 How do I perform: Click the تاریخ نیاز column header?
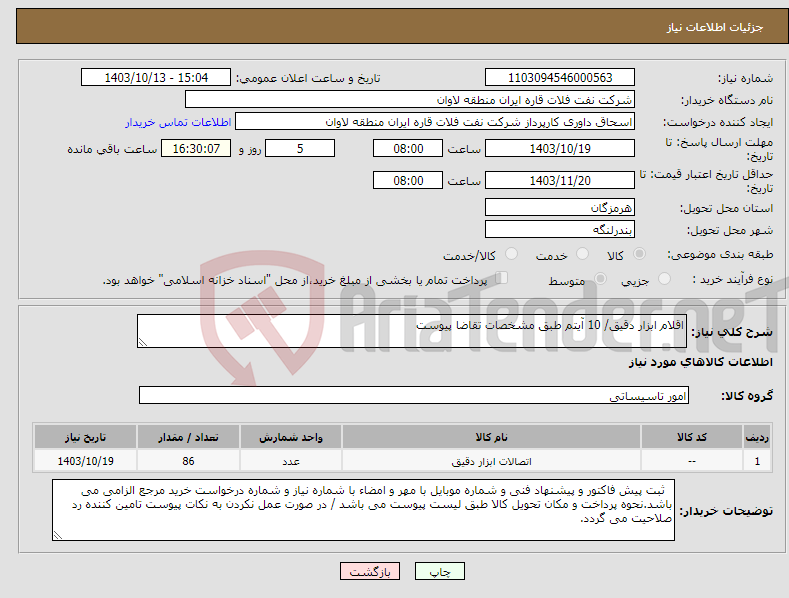click(85, 437)
